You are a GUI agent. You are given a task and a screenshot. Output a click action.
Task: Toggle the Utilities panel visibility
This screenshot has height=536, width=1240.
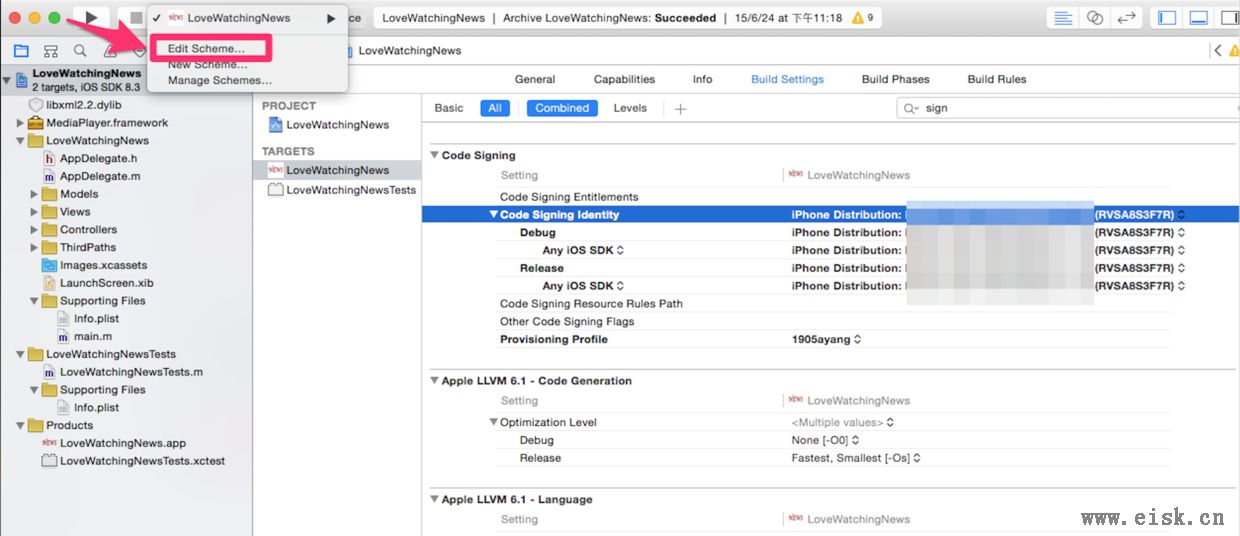(x=1228, y=18)
